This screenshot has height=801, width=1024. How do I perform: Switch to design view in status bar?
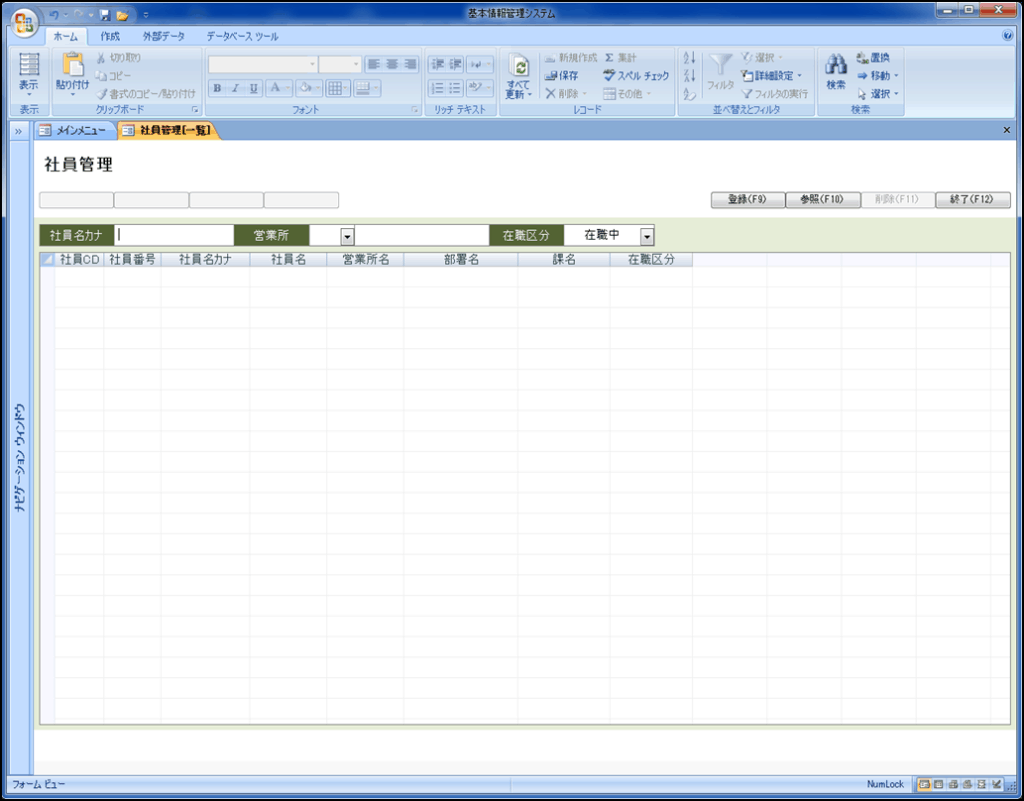point(997,784)
